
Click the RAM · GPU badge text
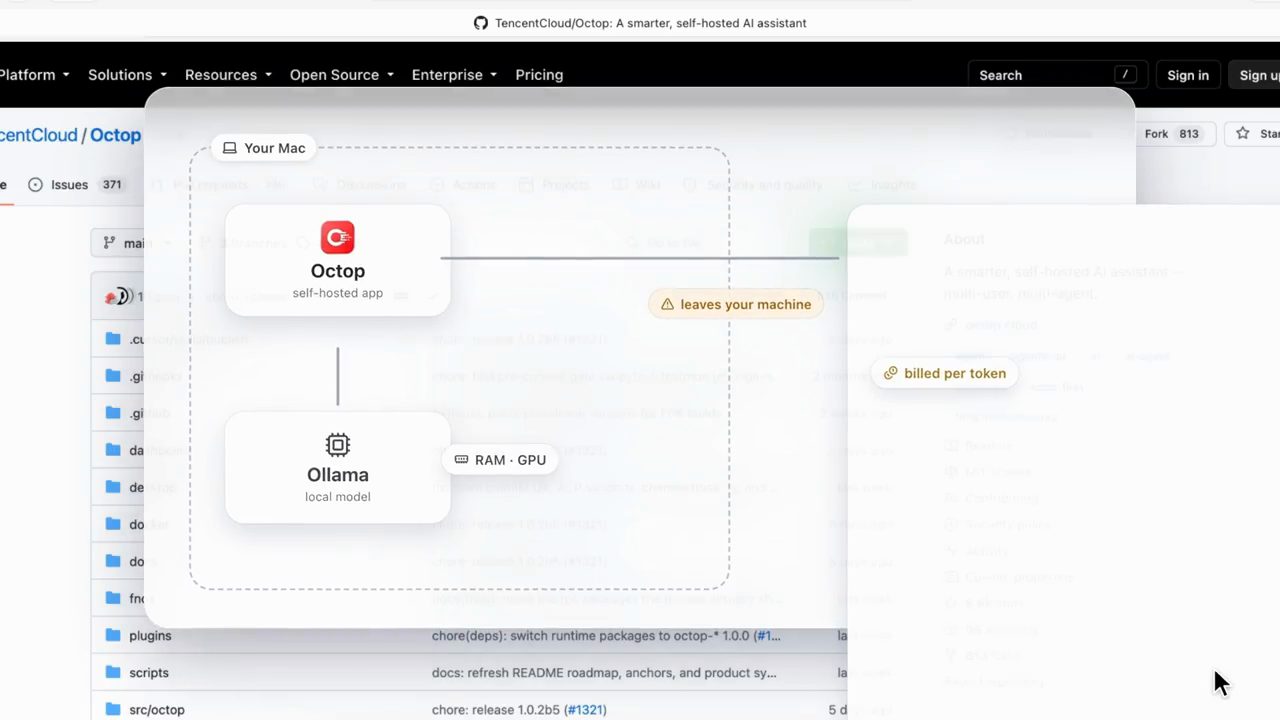510,460
